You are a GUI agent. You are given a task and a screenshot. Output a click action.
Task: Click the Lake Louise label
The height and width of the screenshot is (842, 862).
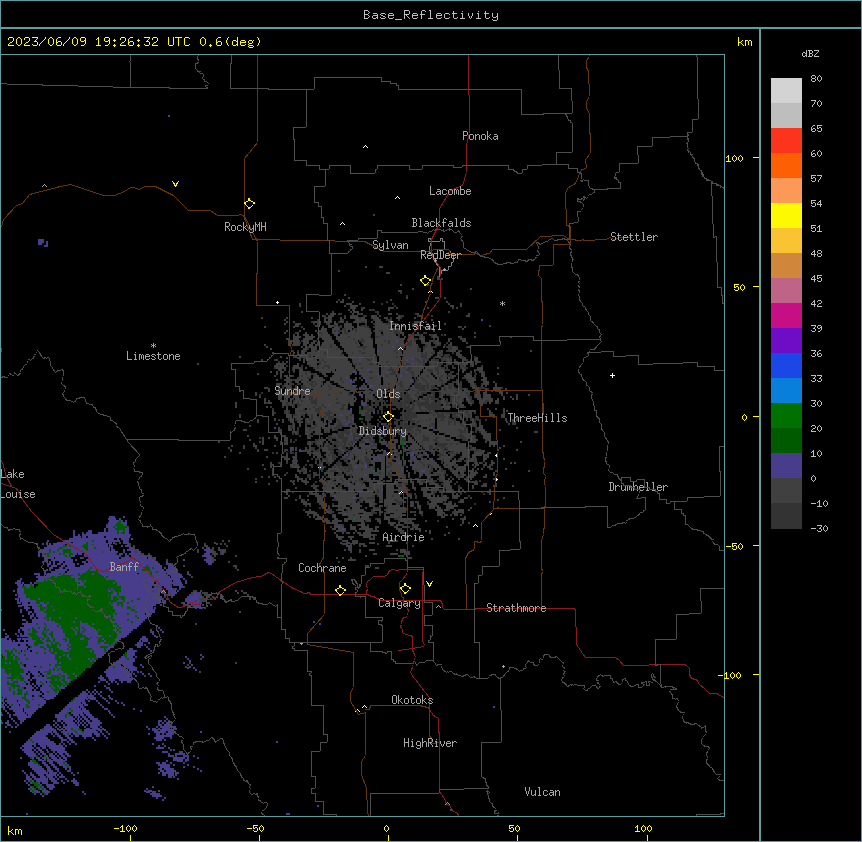[18, 484]
